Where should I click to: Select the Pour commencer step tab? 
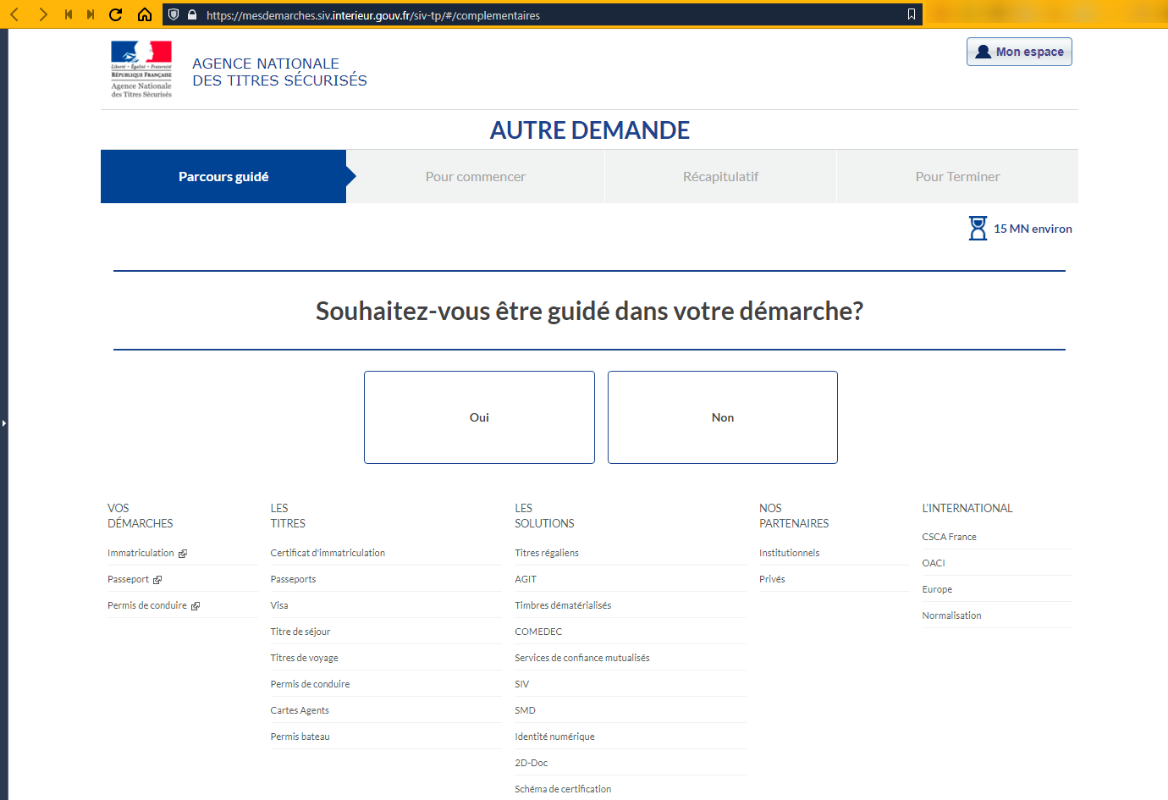tap(475, 177)
